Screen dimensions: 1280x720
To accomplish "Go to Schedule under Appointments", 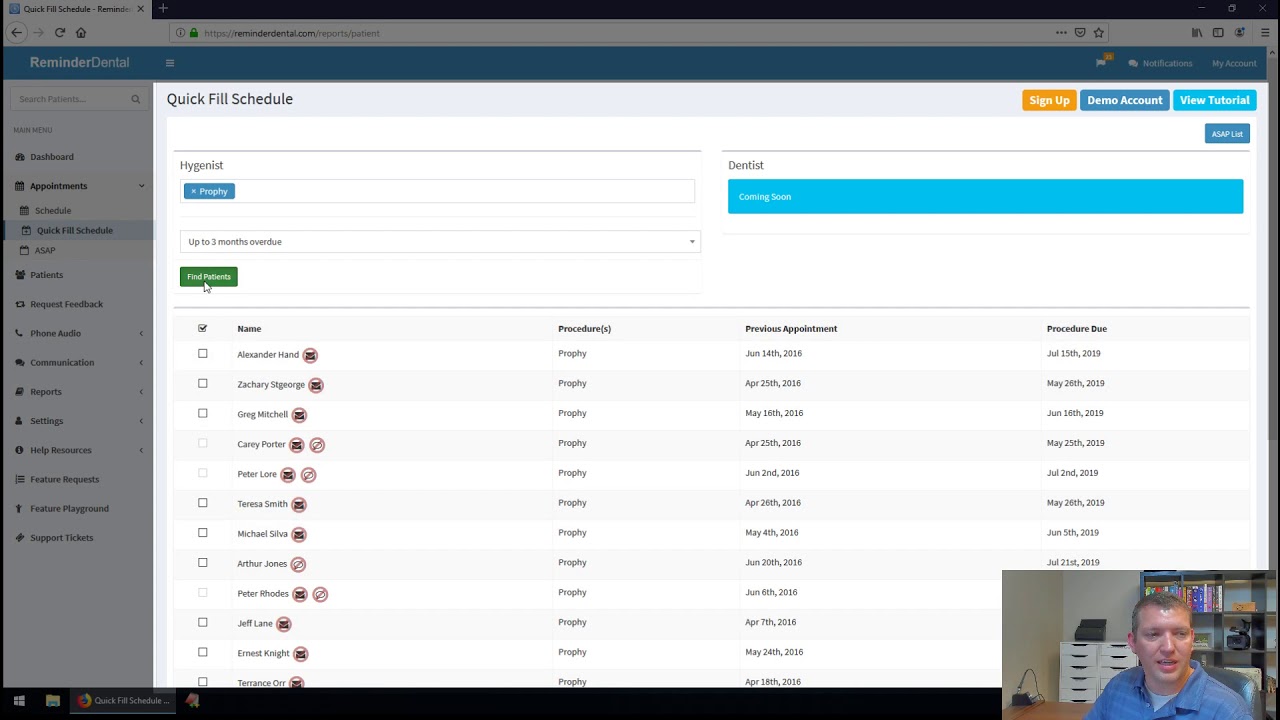I will (53, 211).
